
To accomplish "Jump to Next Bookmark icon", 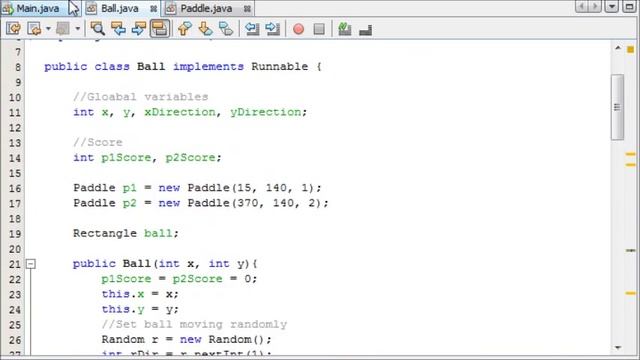I will point(205,29).
